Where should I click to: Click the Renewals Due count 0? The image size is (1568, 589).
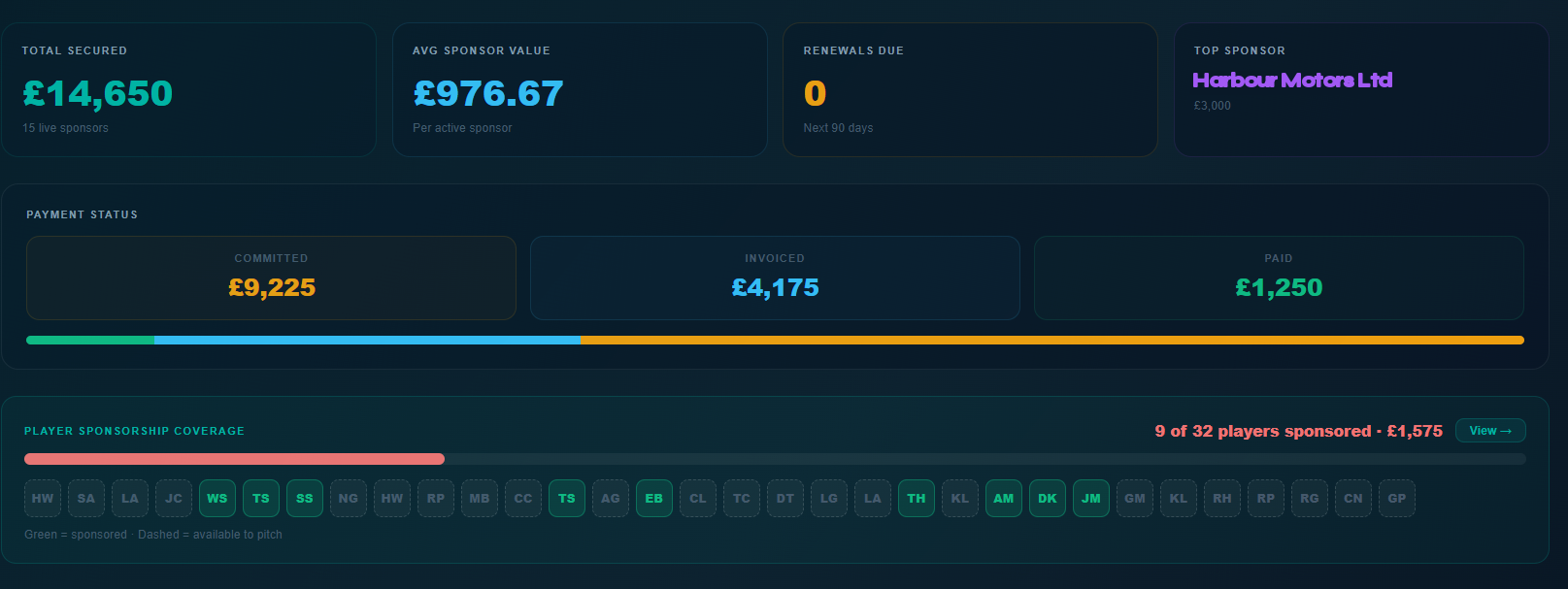pos(815,93)
